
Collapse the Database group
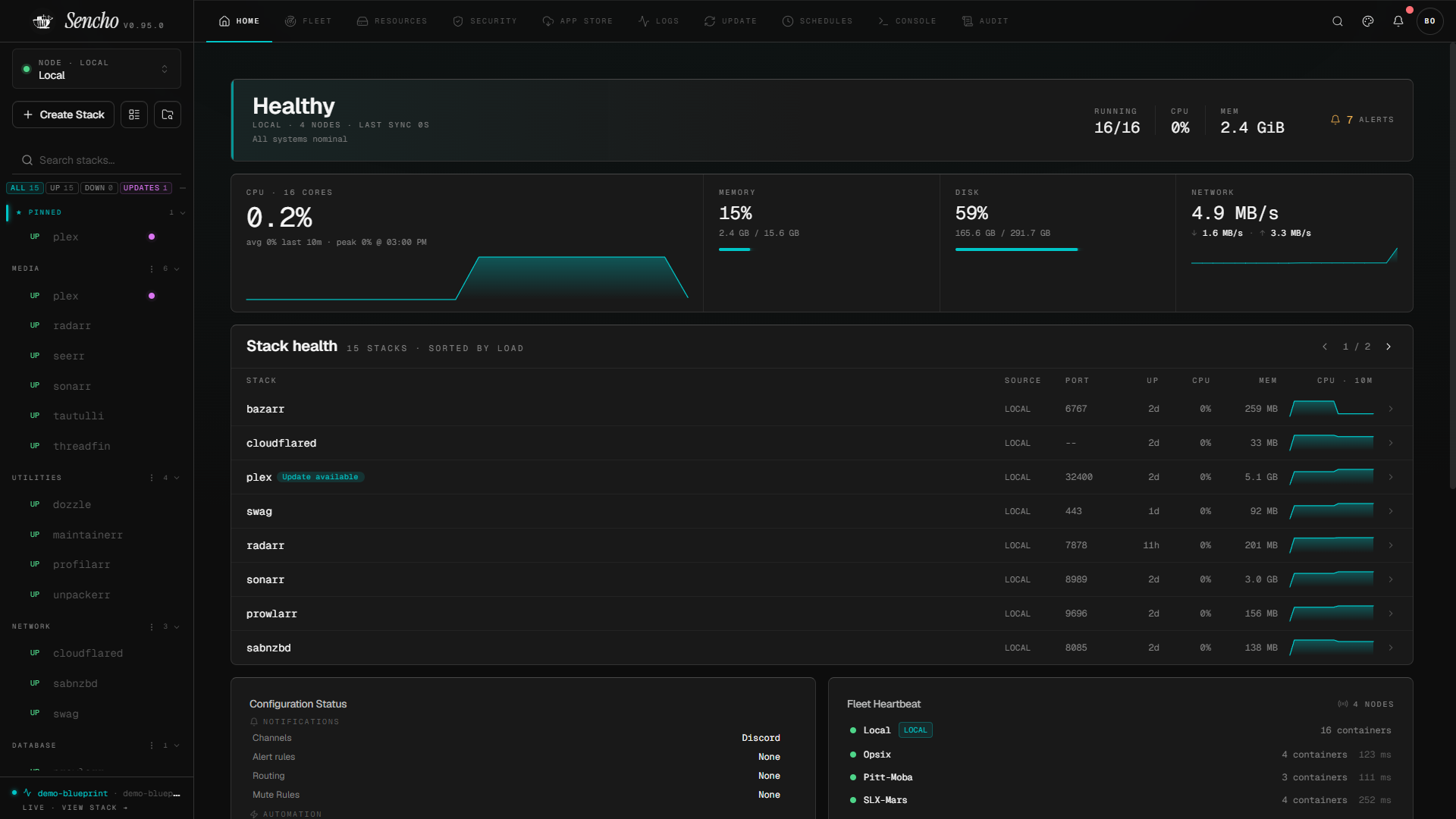coord(177,745)
